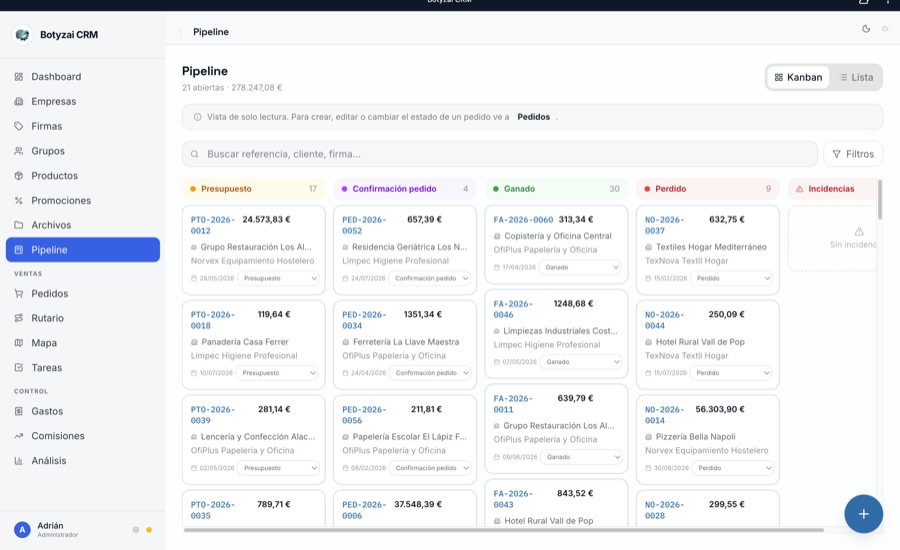Open status dropdown on FA-2026-0011 card
The height and width of the screenshot is (550, 900).
581,457
